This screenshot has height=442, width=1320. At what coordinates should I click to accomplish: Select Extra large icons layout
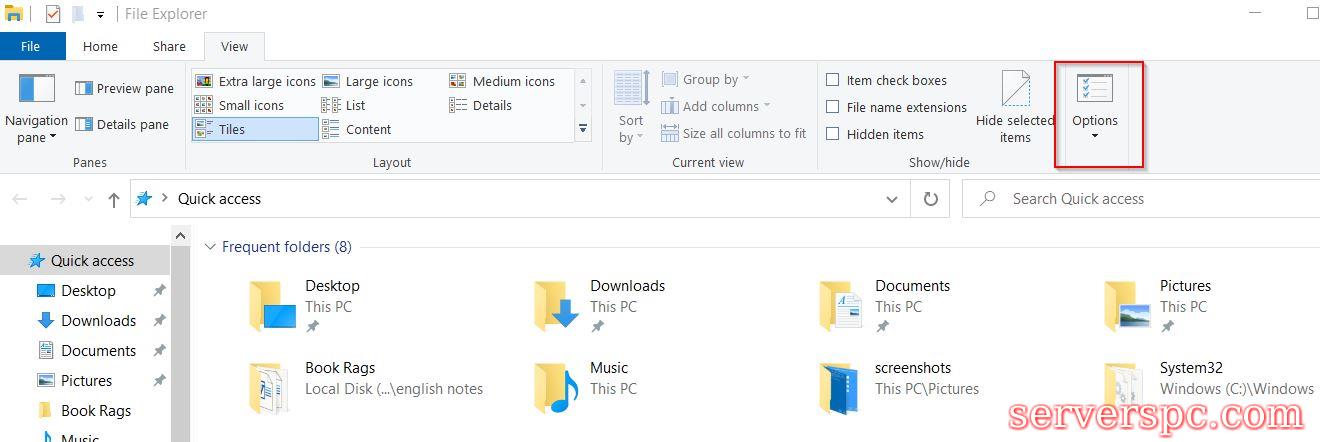(x=255, y=81)
